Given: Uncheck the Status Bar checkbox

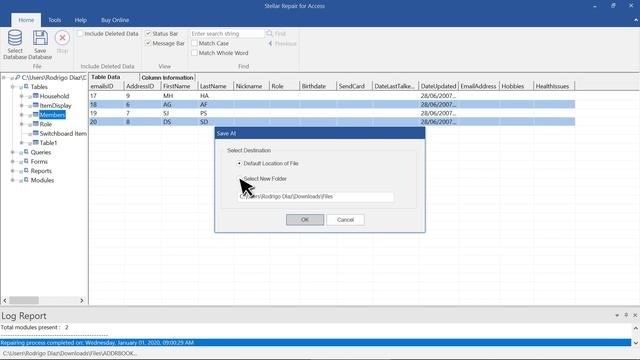Looking at the screenshot, I should click(148, 33).
